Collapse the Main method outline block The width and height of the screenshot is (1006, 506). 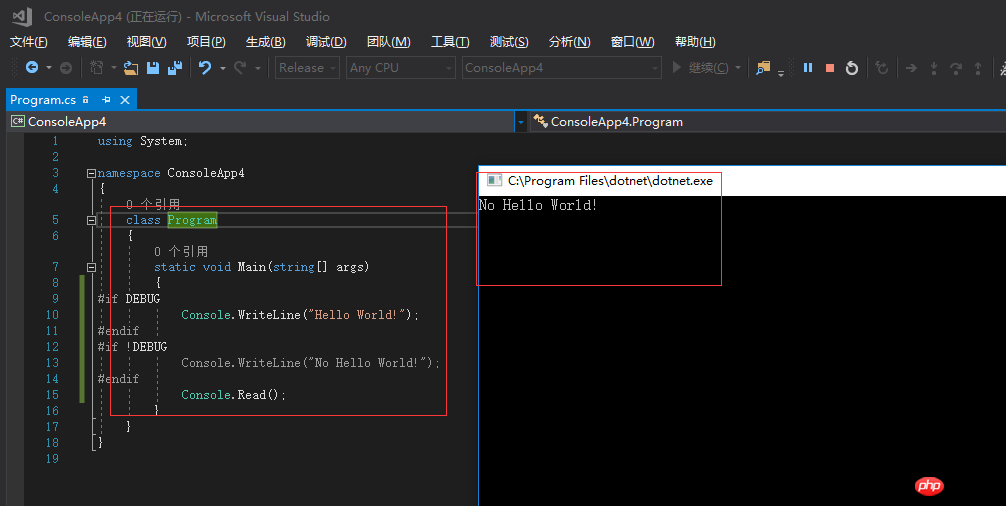tap(91, 267)
